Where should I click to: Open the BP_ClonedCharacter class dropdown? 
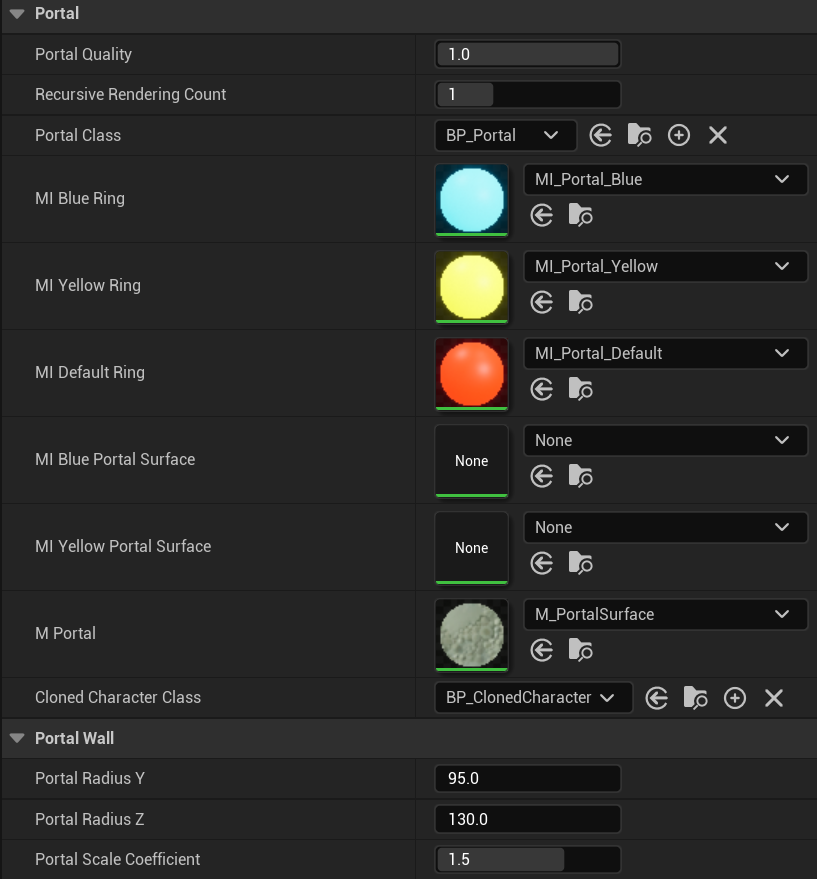[533, 697]
